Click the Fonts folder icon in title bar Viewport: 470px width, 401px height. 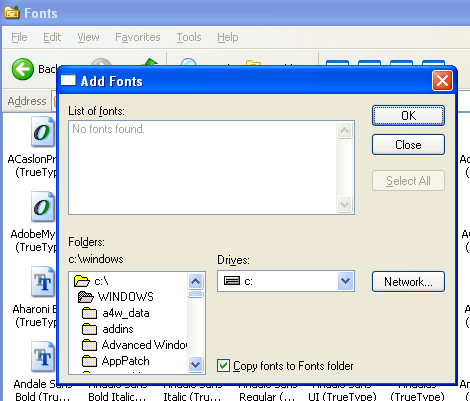coord(12,12)
